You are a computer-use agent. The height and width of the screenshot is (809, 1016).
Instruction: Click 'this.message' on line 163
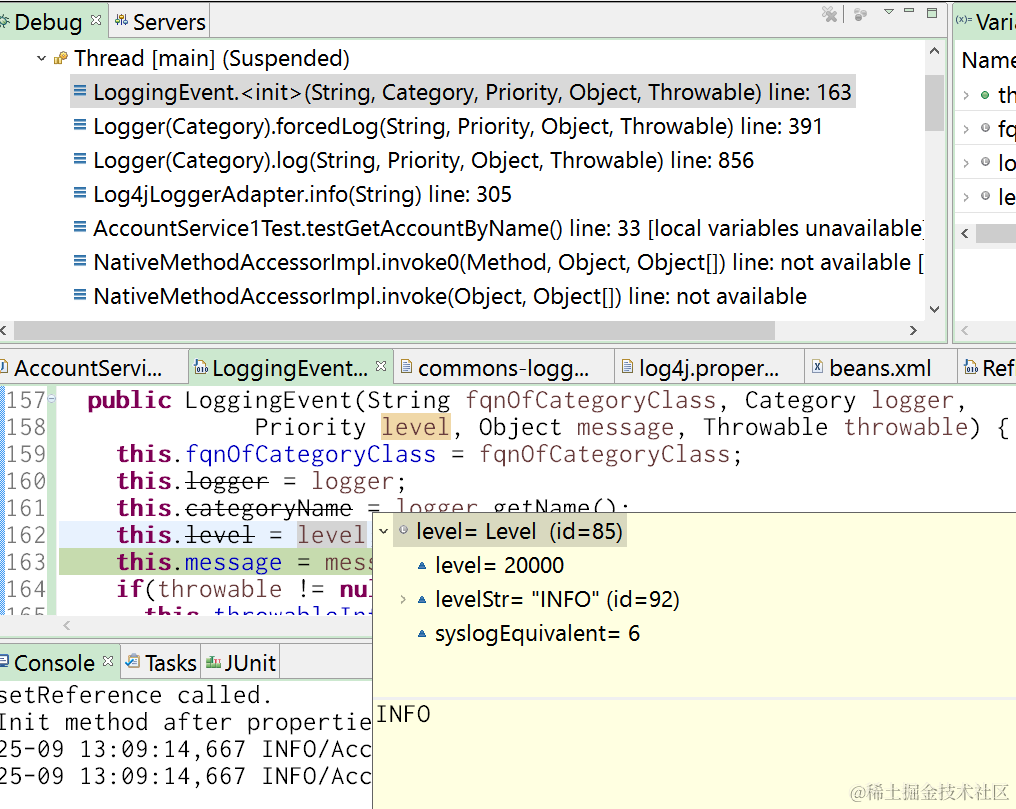[x=199, y=562]
